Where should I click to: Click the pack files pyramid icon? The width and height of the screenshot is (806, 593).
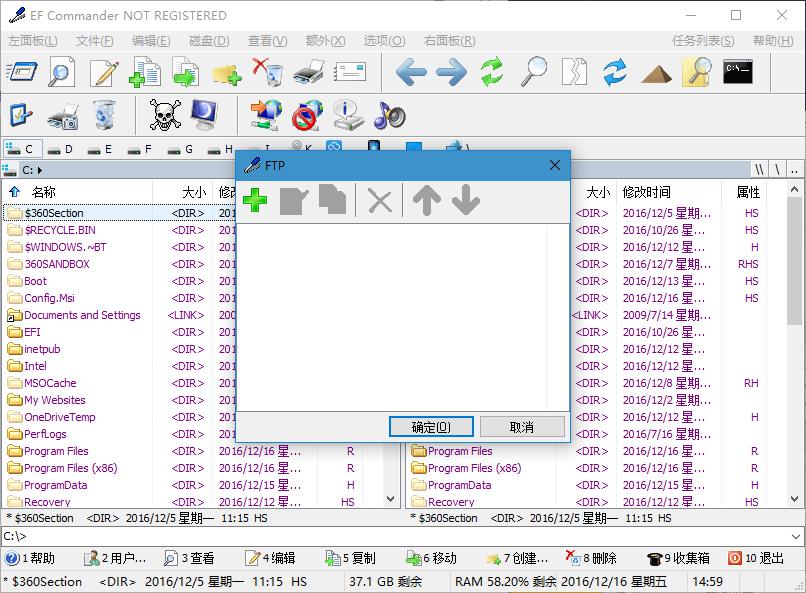point(655,72)
